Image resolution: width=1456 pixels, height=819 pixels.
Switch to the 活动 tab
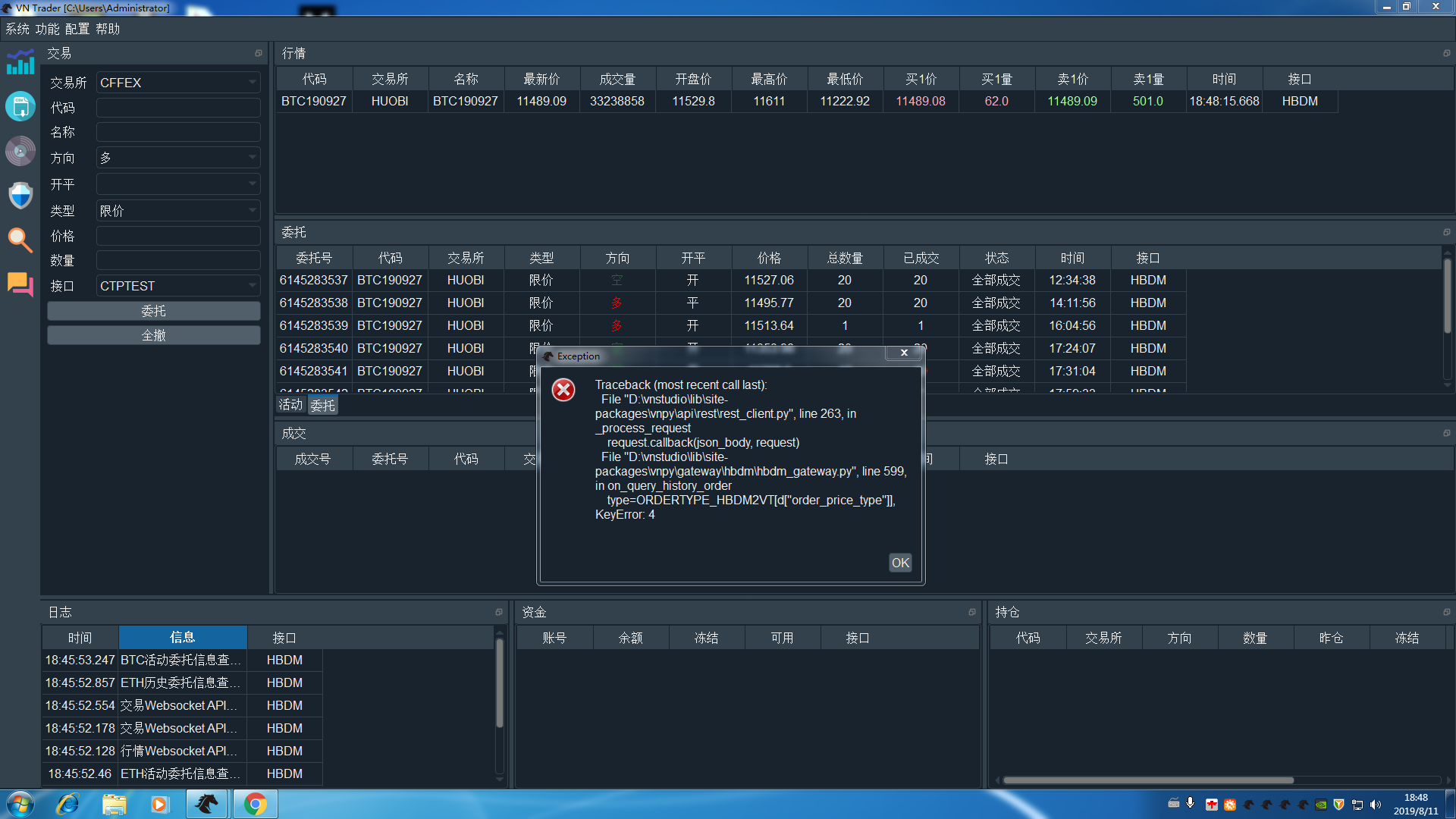(290, 404)
